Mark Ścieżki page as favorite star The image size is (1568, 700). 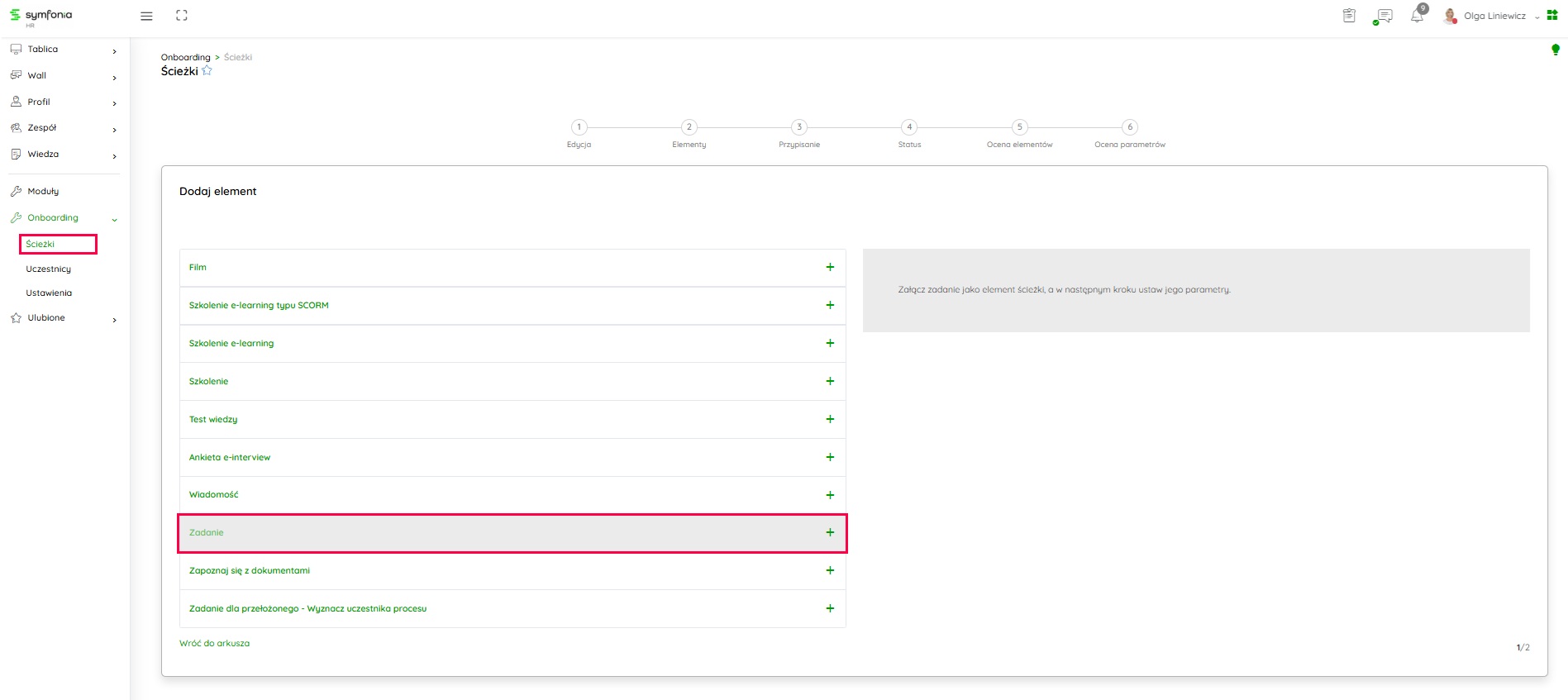pos(207,71)
